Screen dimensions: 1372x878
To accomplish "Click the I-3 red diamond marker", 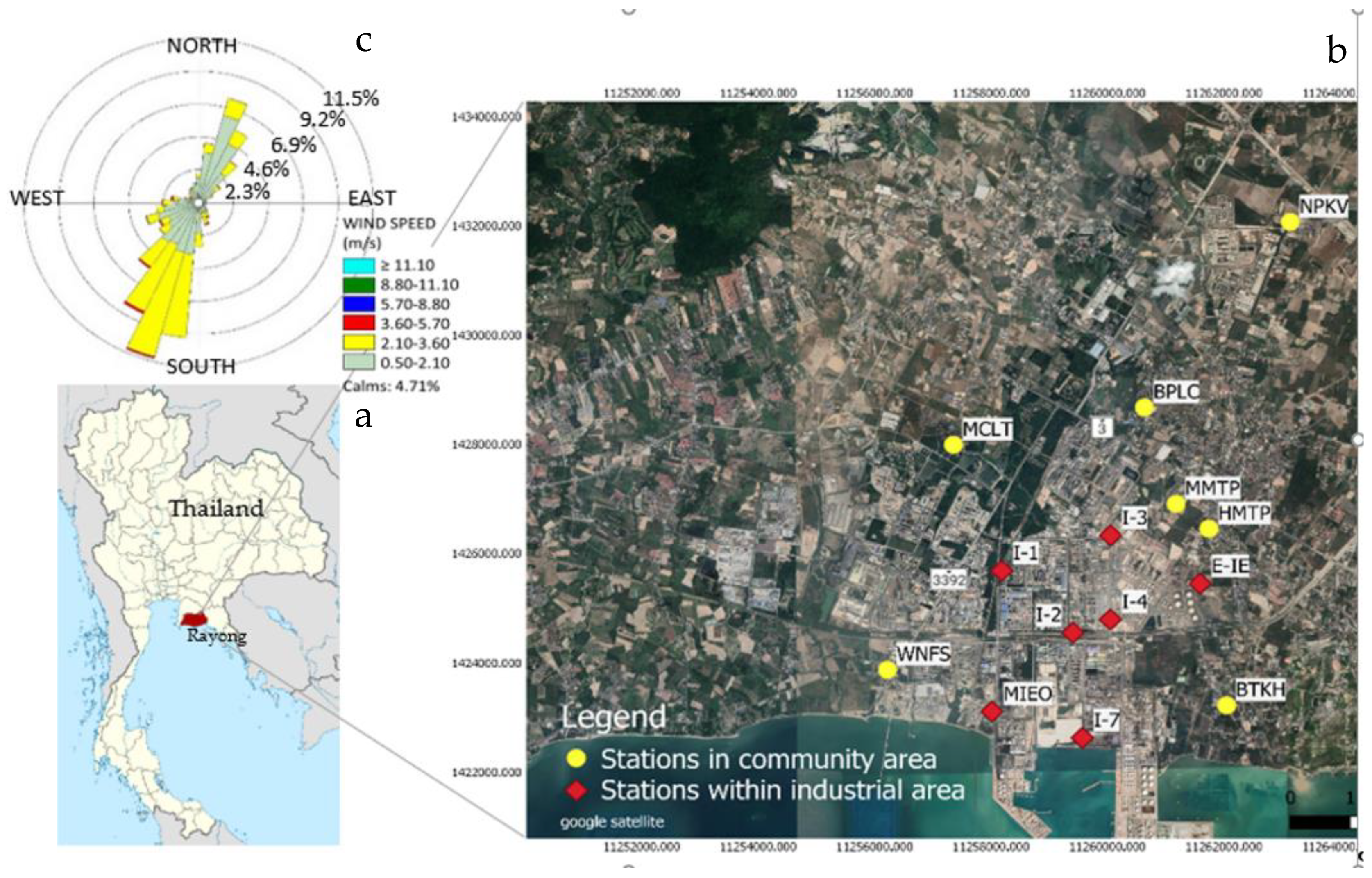I will point(1111,535).
